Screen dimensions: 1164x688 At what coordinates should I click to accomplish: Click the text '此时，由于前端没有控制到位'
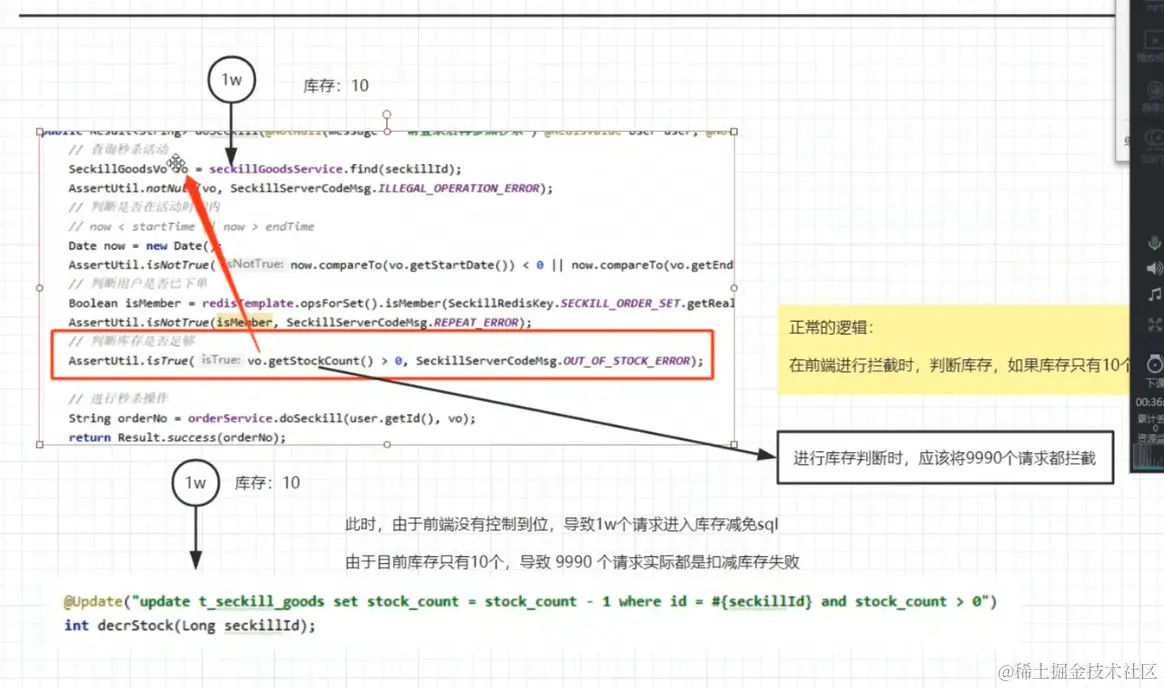[445, 525]
